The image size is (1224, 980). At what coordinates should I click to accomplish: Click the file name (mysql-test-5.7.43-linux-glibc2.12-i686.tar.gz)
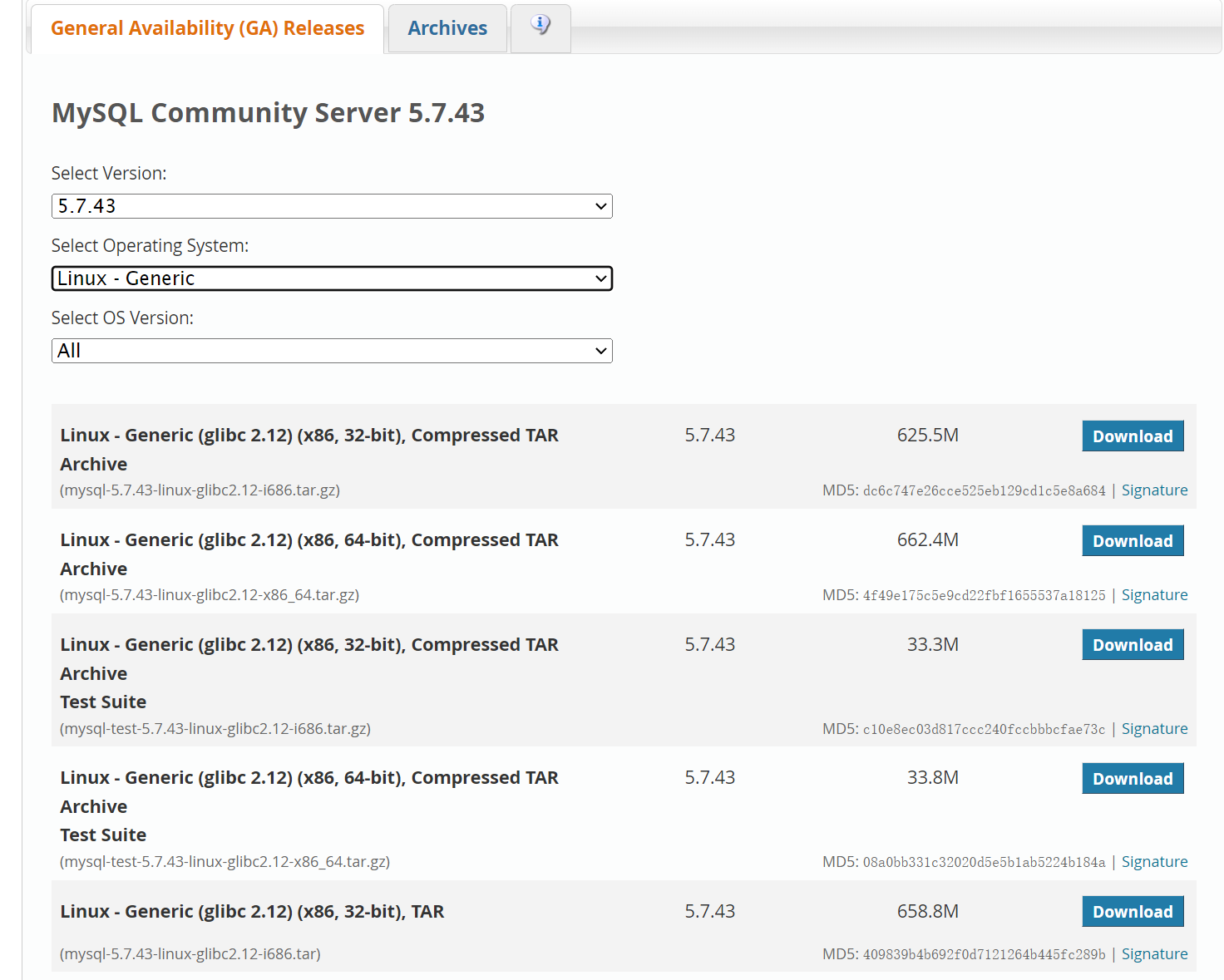pyautogui.click(x=215, y=729)
